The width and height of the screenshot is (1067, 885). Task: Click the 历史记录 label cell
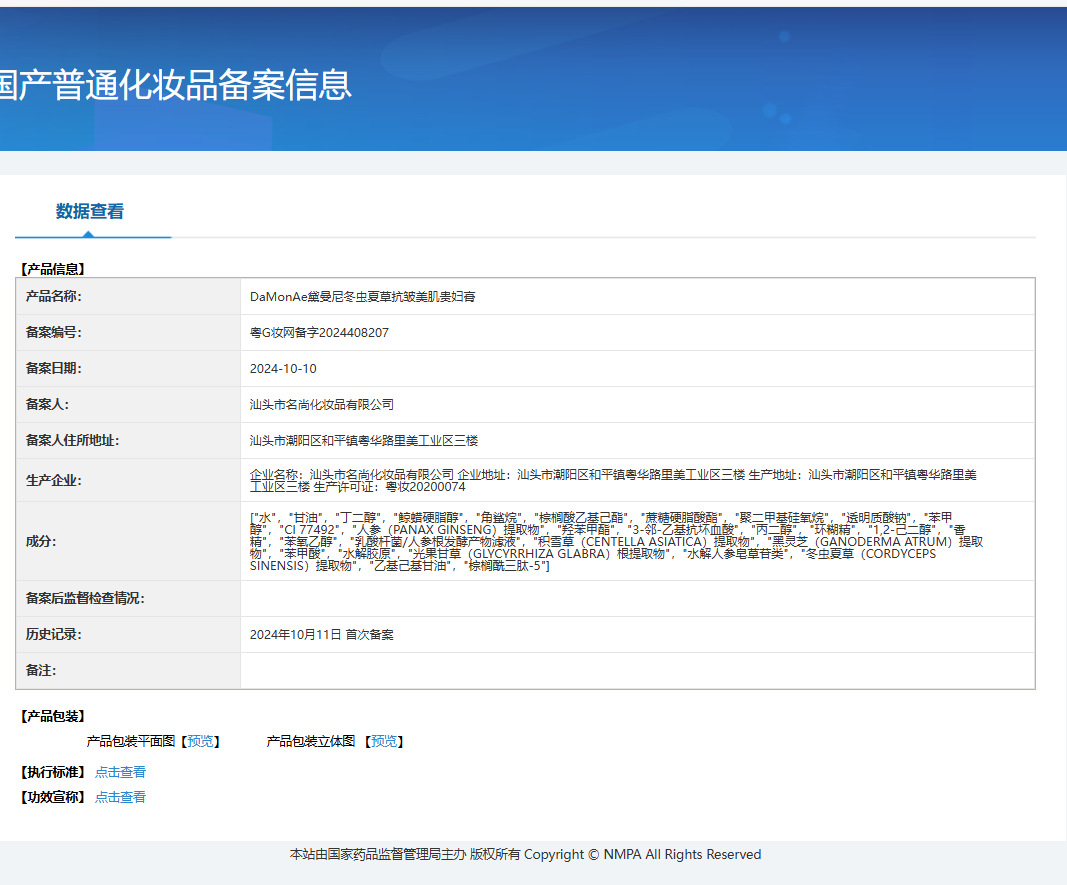coord(128,635)
